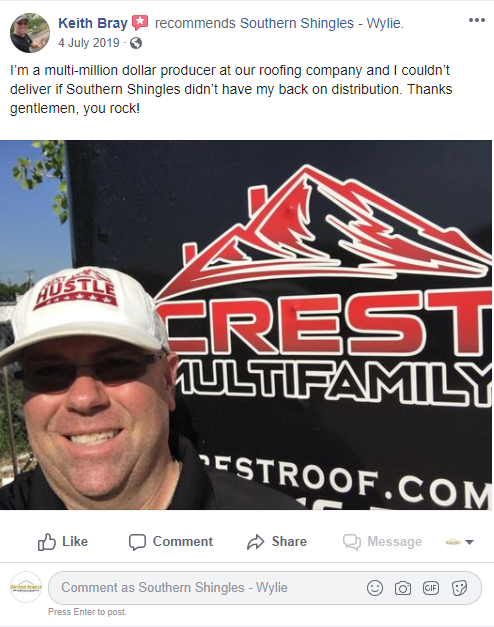Click the red recommendation star badge
This screenshot has height=627, width=494.
tap(140, 22)
